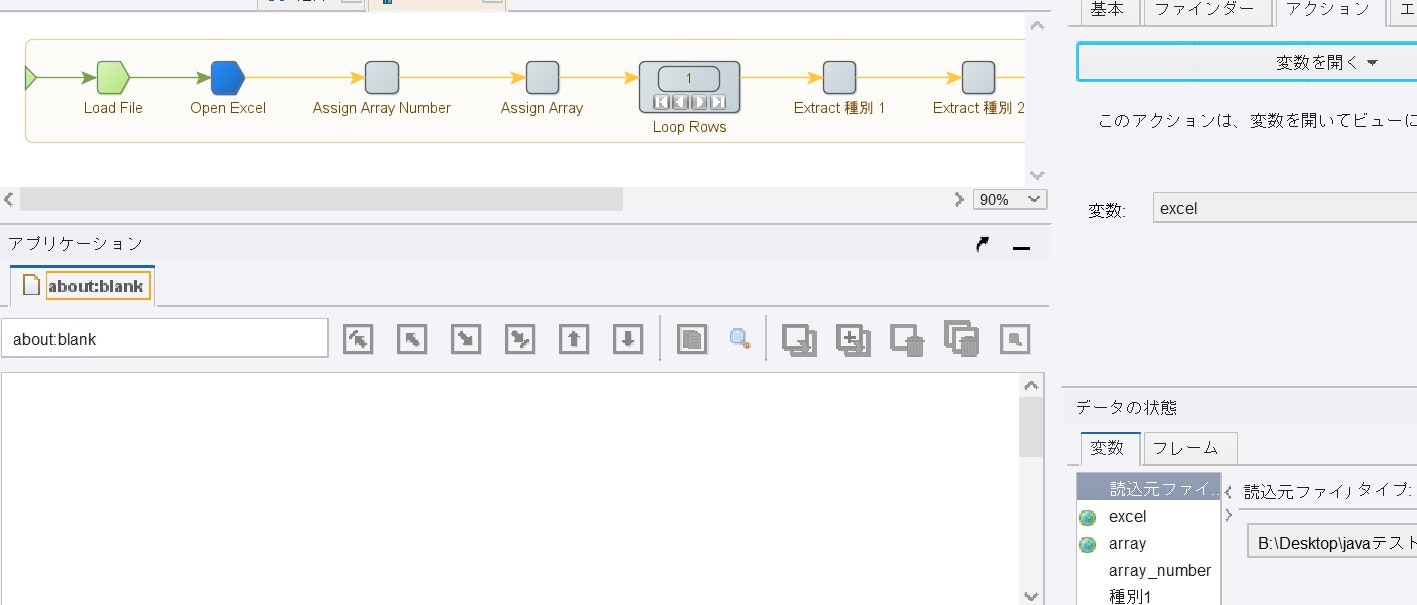Click the down-right double arrow toolbar icon
The image size is (1417, 605).
tap(520, 340)
